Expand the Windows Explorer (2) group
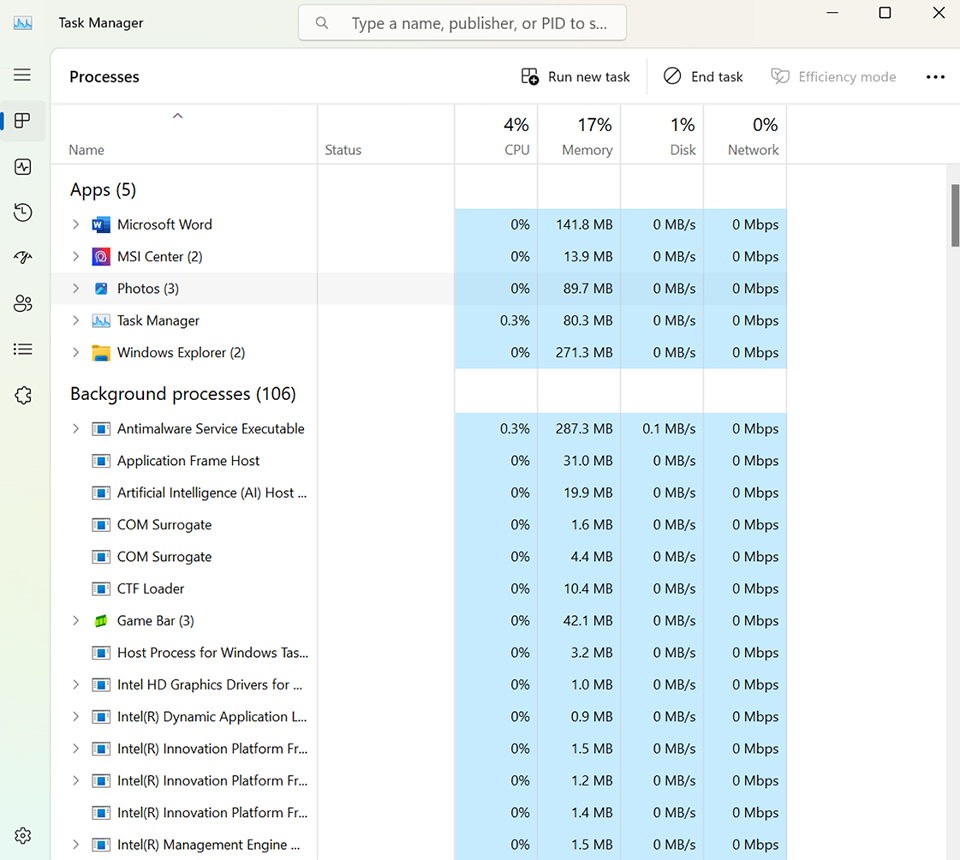 coord(75,353)
